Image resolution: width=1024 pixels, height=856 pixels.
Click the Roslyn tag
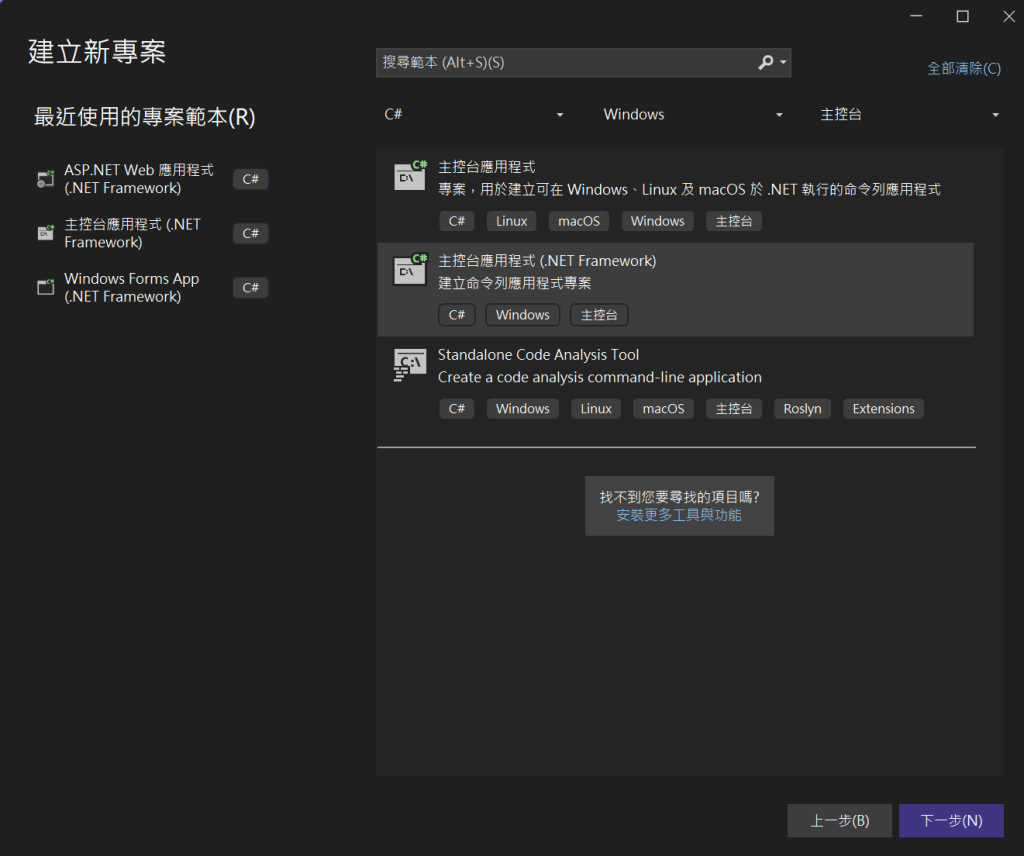802,409
